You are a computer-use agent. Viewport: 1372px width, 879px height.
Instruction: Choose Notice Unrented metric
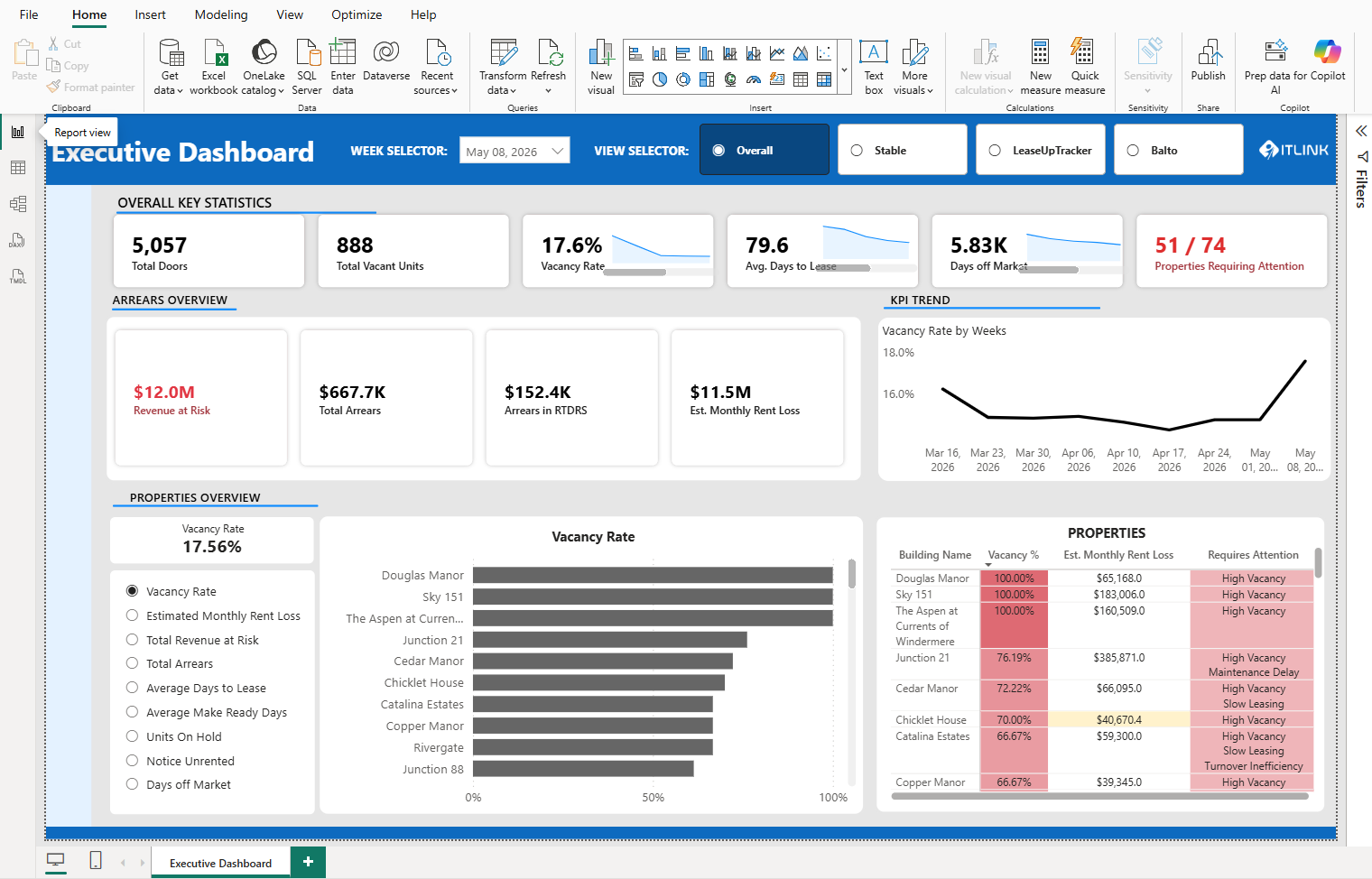(x=181, y=761)
